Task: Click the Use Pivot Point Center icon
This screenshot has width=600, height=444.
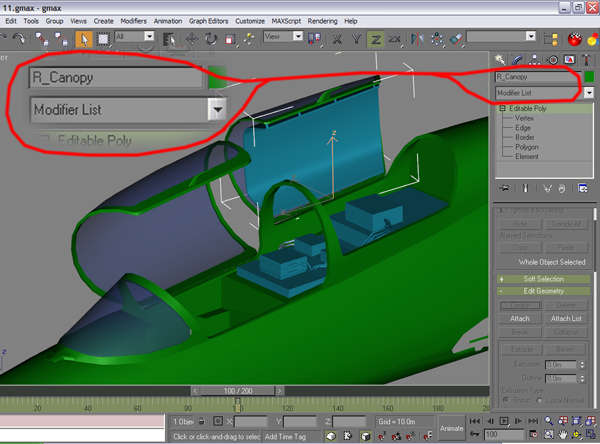Action: tap(314, 39)
